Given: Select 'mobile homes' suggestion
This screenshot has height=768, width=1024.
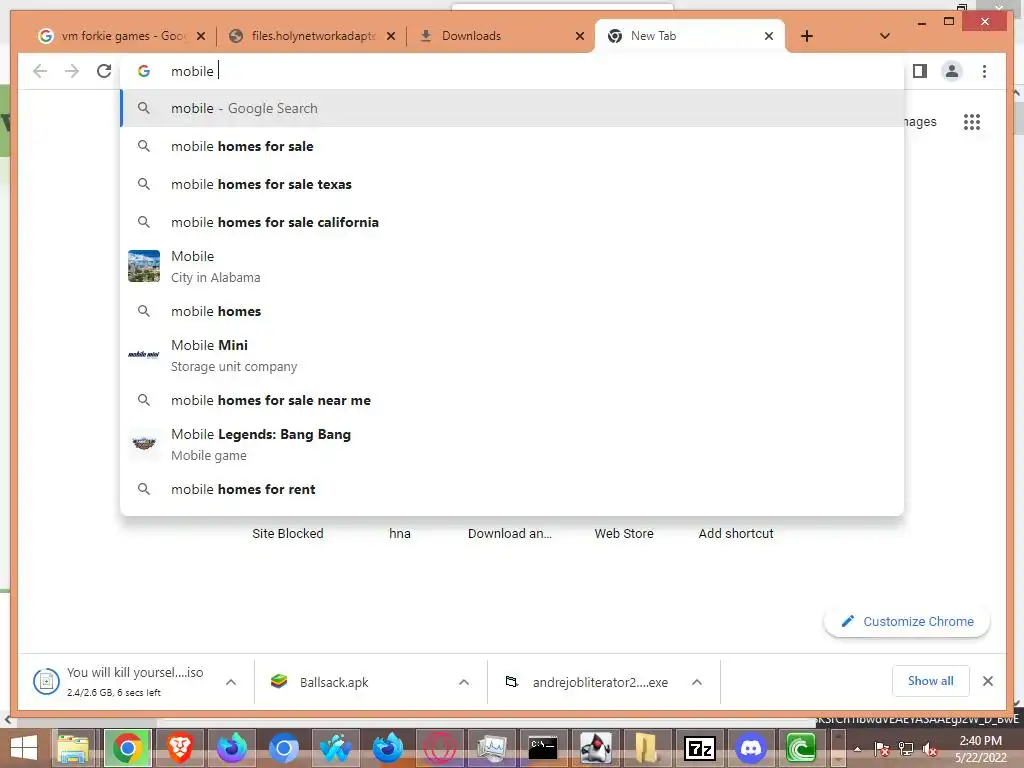Looking at the screenshot, I should pyautogui.click(x=513, y=311).
